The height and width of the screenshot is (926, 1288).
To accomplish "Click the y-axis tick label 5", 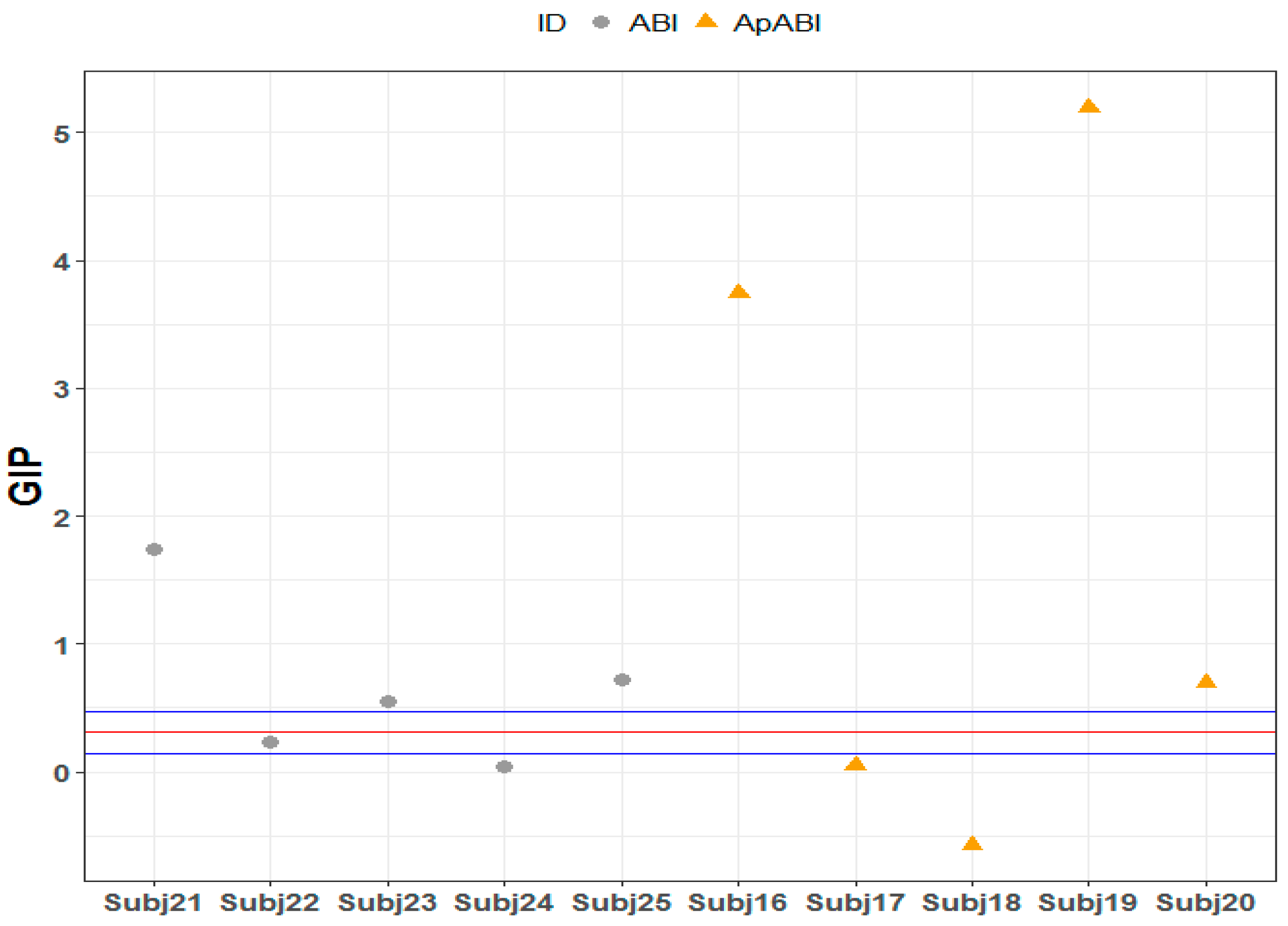I will [61, 134].
